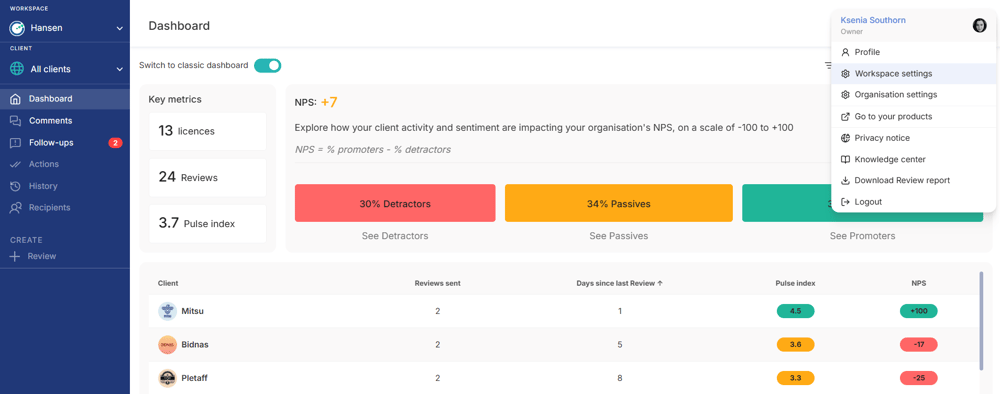Open Recipients in the sidebar
The height and width of the screenshot is (394, 1000).
[65, 208]
